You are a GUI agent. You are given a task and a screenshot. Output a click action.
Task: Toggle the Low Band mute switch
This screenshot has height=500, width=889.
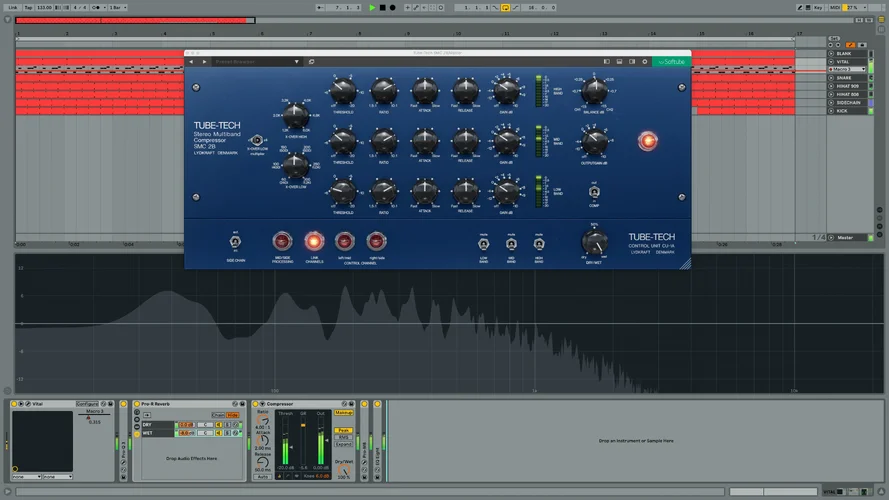click(x=482, y=243)
